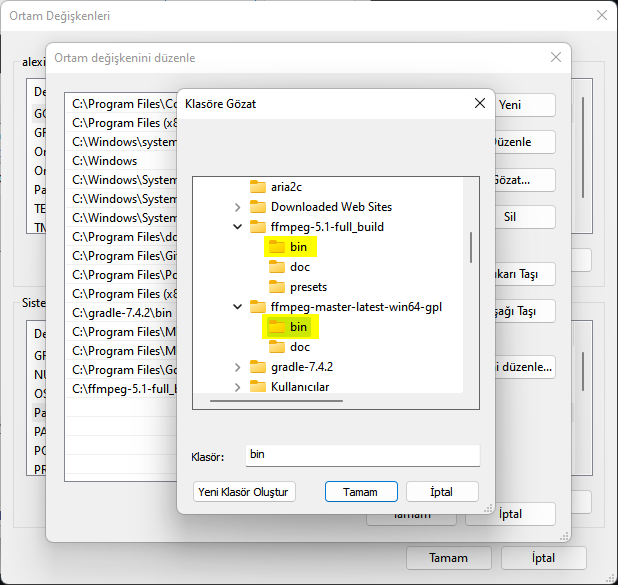Click the aria2c folder icon

point(258,187)
